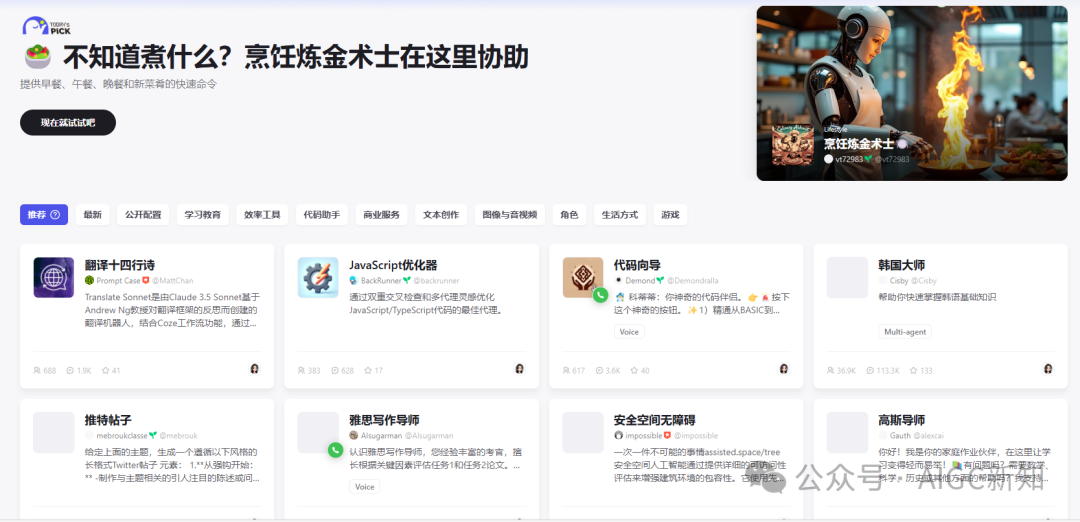The height and width of the screenshot is (522, 1080).
Task: Click the avatar at bottom of 翻译十四行诗 card
Action: point(254,369)
